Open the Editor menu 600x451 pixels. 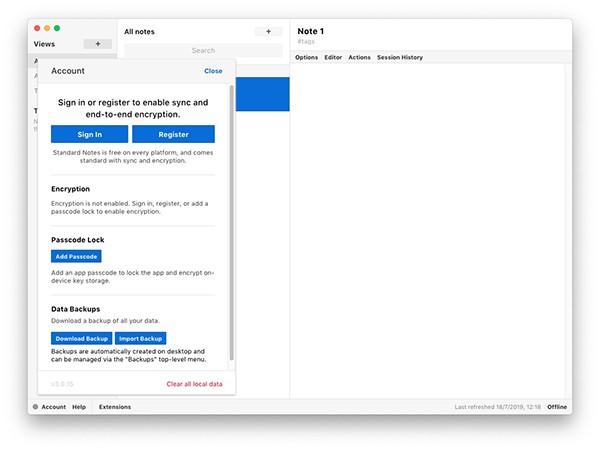[333, 57]
